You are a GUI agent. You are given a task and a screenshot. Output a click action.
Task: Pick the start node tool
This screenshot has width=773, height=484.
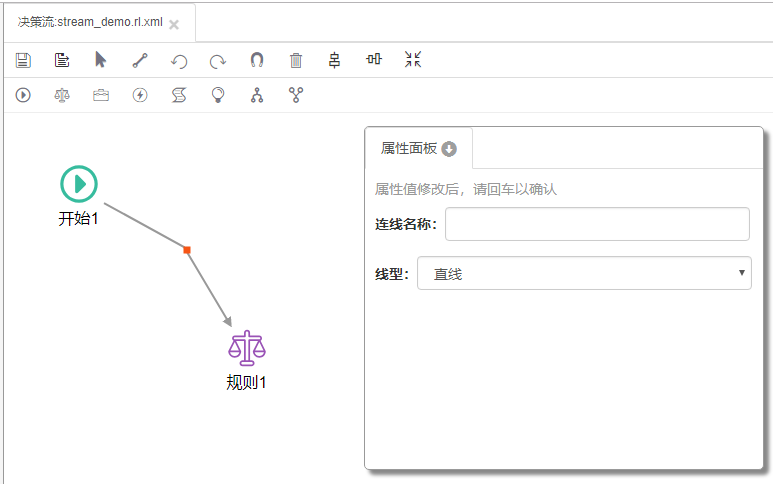pyautogui.click(x=23, y=95)
